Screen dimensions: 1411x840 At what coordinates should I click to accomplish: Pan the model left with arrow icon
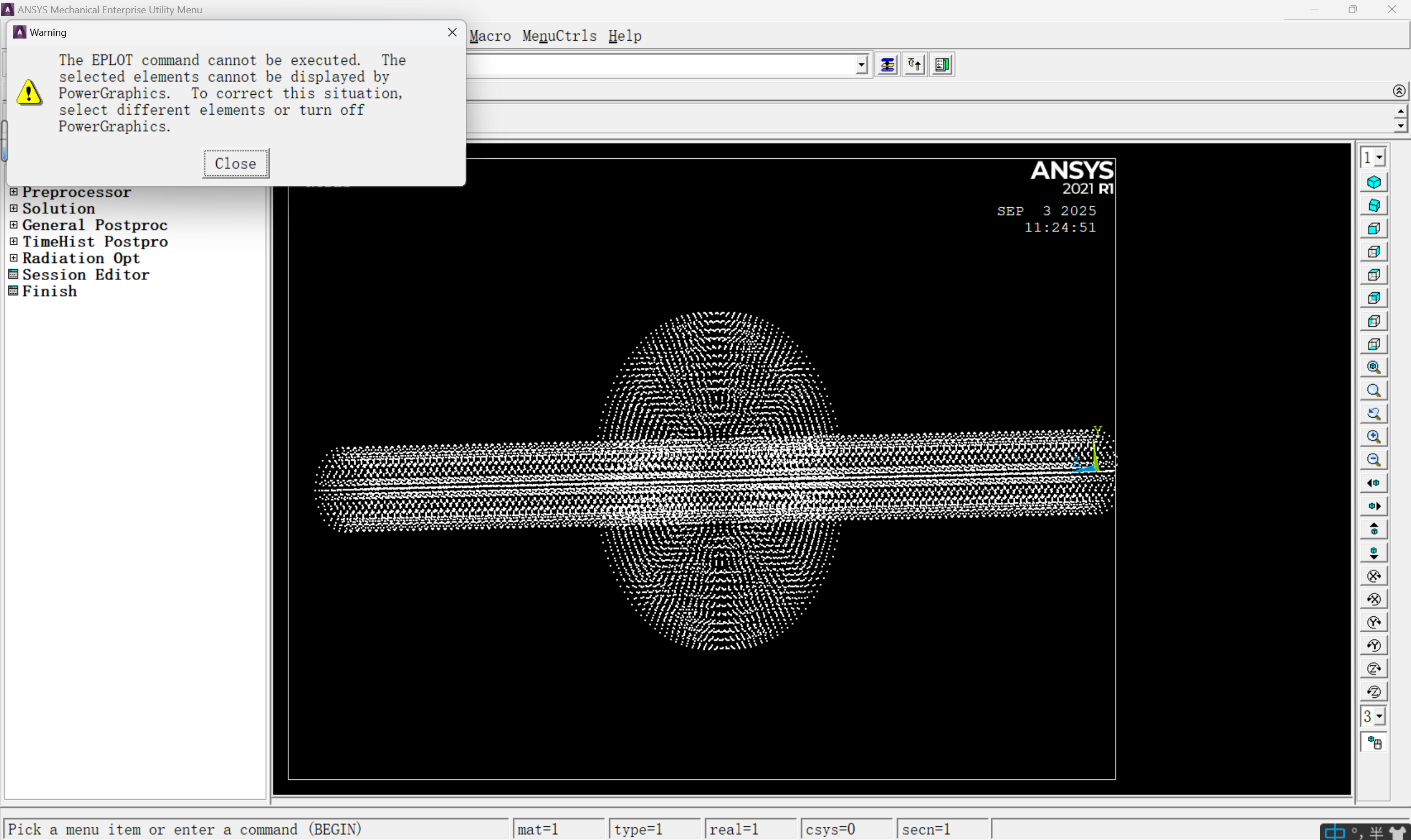point(1374,483)
